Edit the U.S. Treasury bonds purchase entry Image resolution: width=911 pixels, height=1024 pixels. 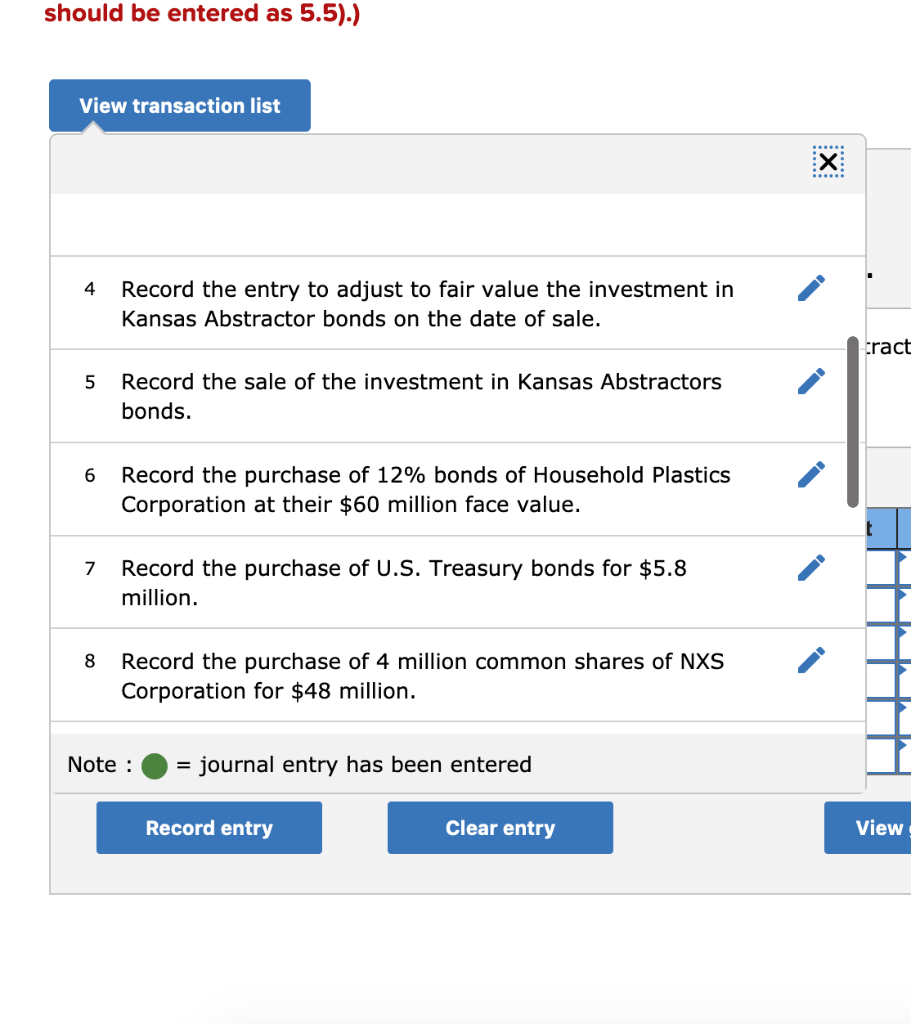click(x=812, y=567)
